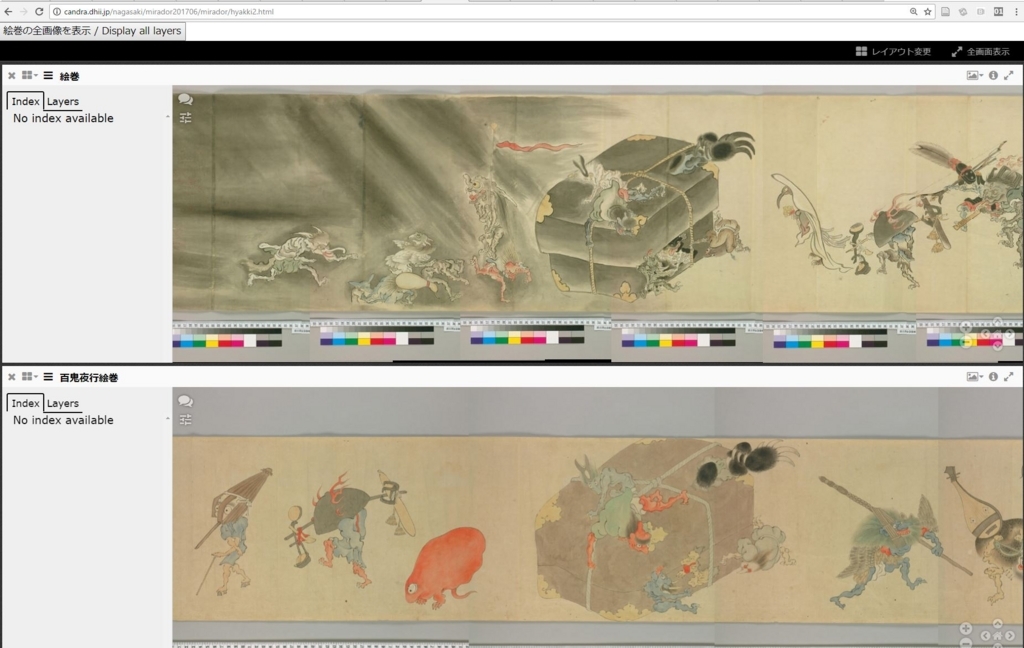The width and height of the screenshot is (1024, 648).
Task: Select the Index tab in 絵巻 window
Action: click(x=25, y=101)
